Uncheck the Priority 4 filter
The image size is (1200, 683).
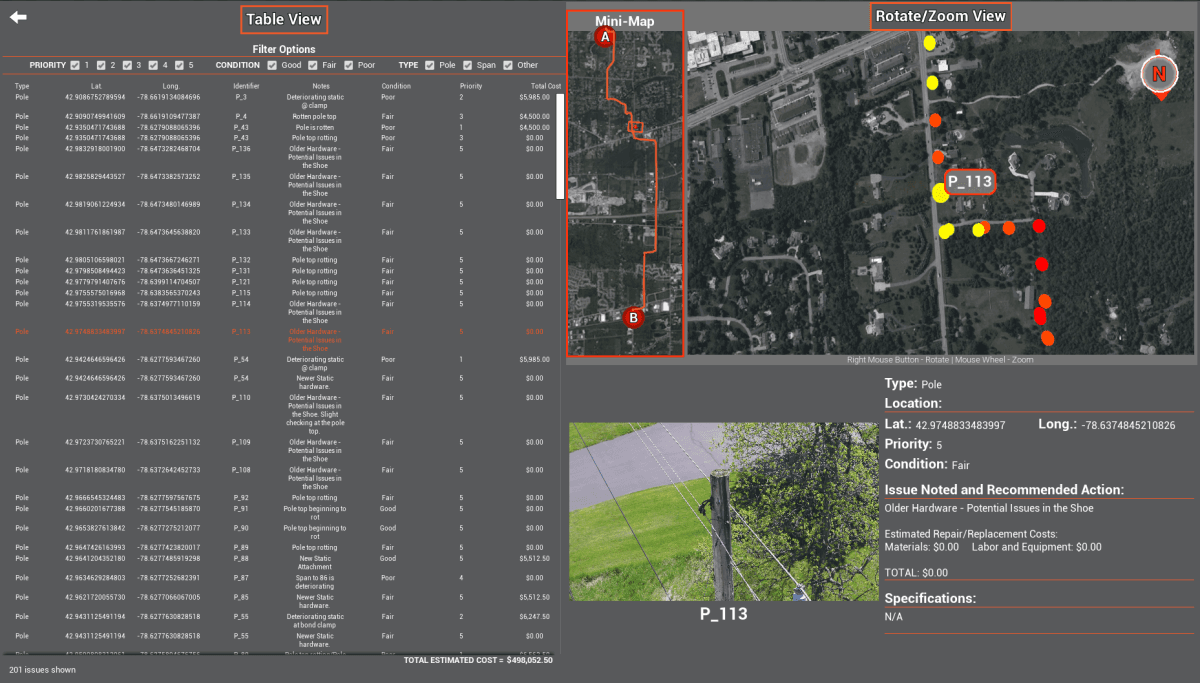click(154, 65)
